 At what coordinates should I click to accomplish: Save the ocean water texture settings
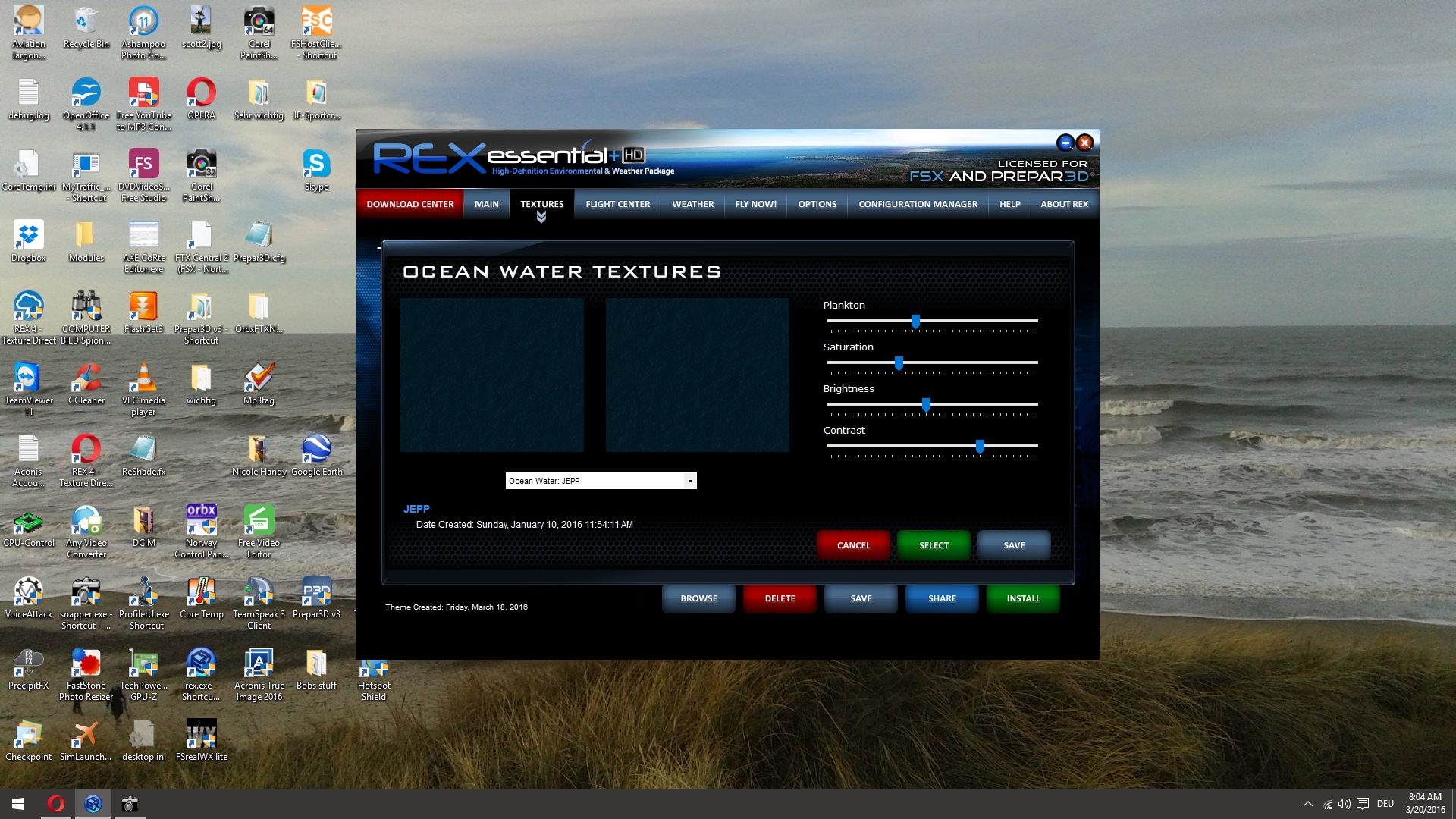point(1015,545)
